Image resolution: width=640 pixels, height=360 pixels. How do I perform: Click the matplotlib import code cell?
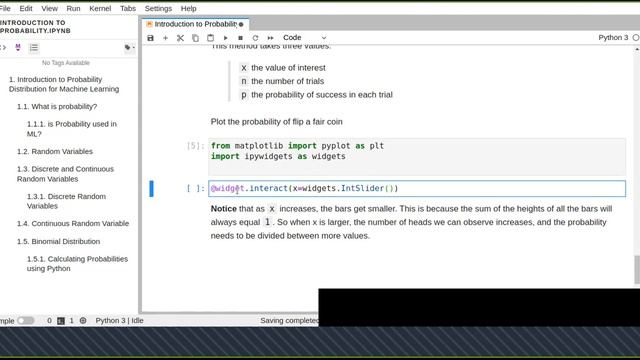coord(417,156)
